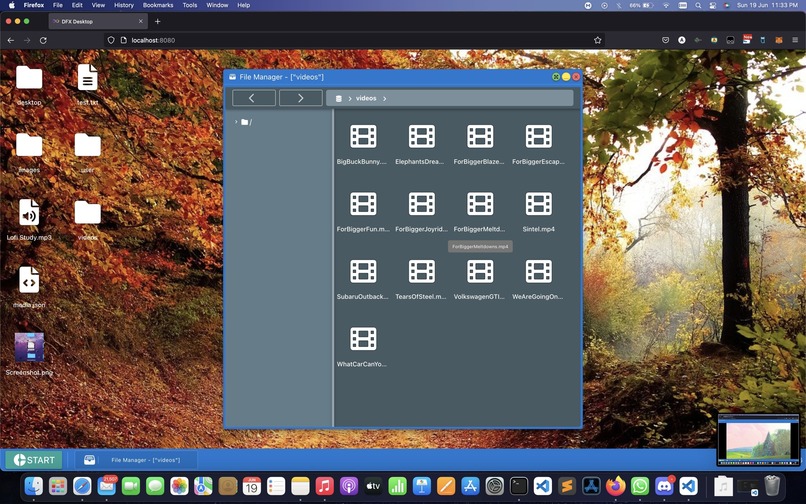Open the Bookmarks menu in menu bar
The height and width of the screenshot is (504, 806).
(x=158, y=5)
